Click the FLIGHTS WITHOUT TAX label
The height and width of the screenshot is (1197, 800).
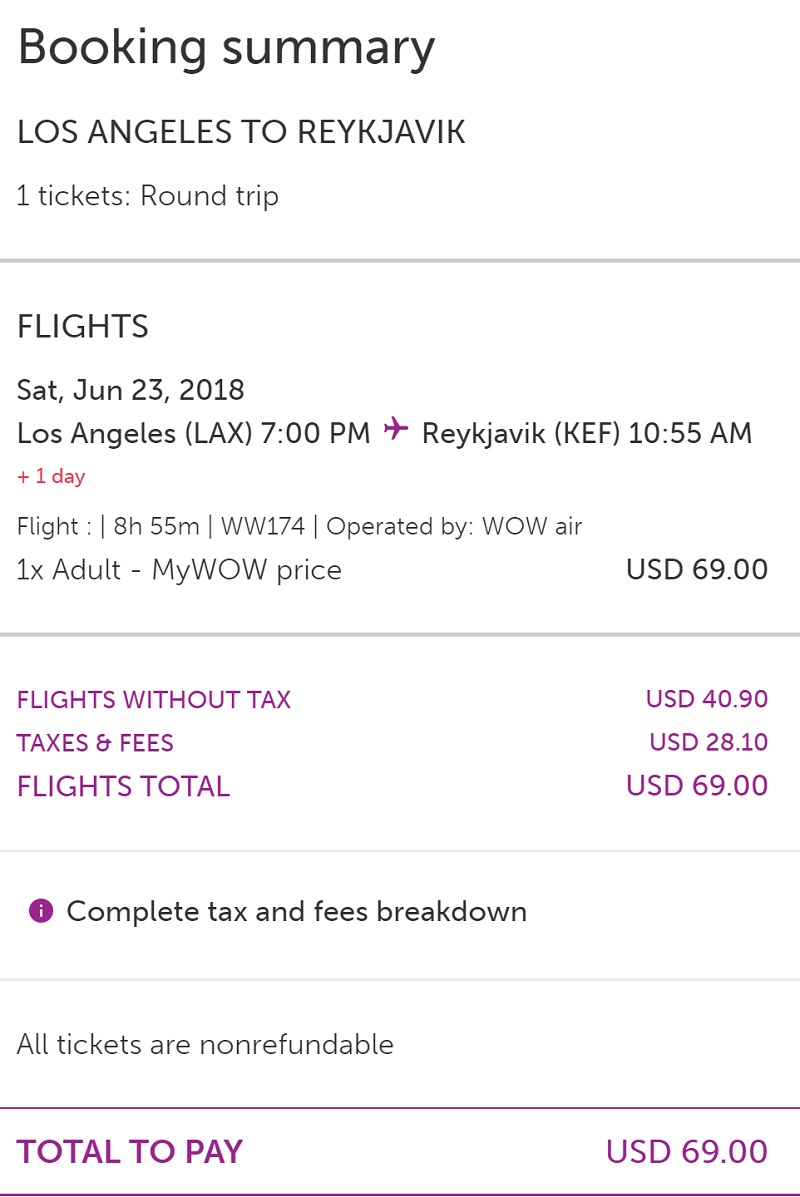coord(154,700)
